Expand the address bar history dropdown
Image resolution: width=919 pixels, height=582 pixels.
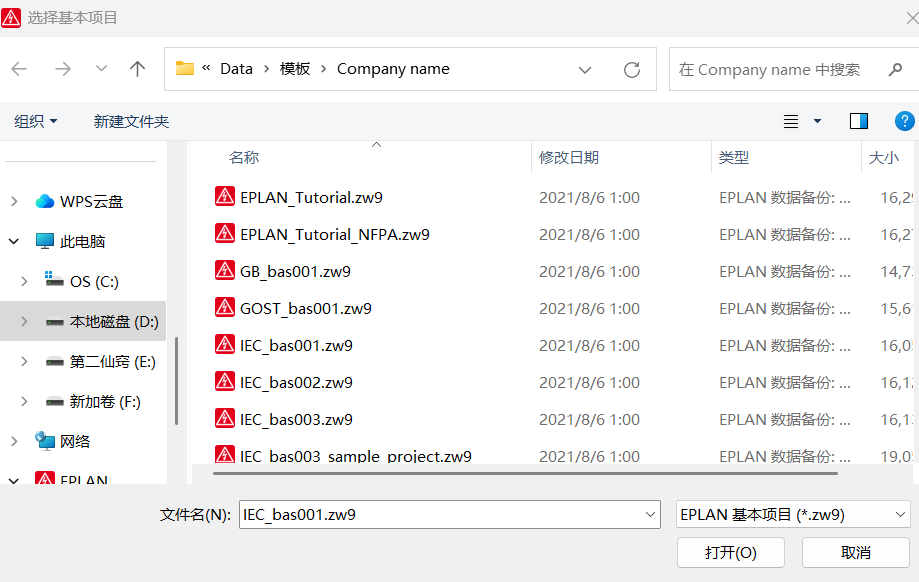coord(584,70)
